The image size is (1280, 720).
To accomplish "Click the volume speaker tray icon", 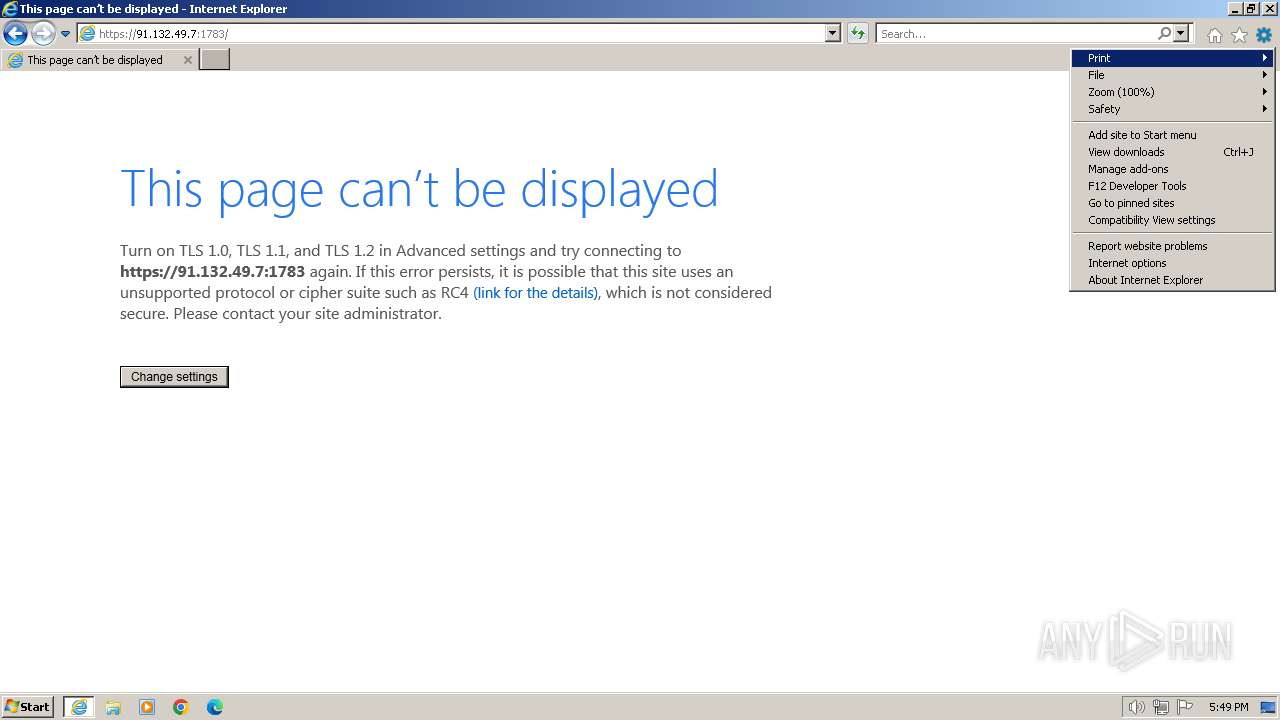I will [1136, 707].
